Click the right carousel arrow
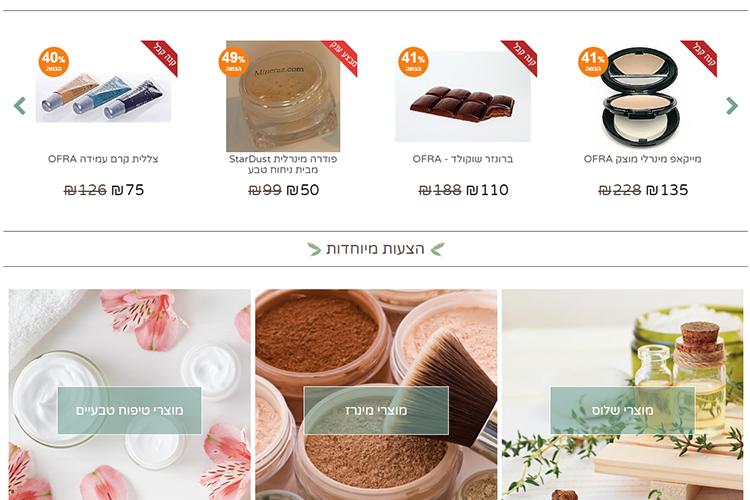750x500 pixels. 732,106
